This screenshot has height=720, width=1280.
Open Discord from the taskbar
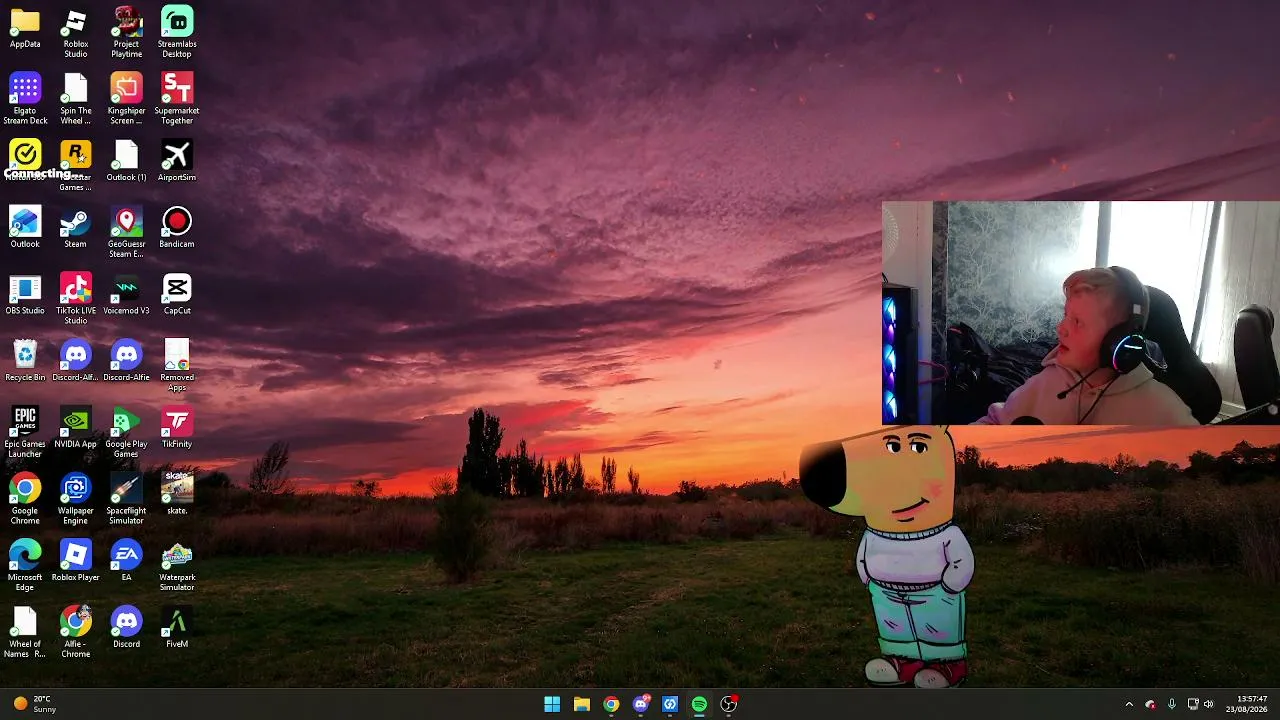pyautogui.click(x=641, y=704)
